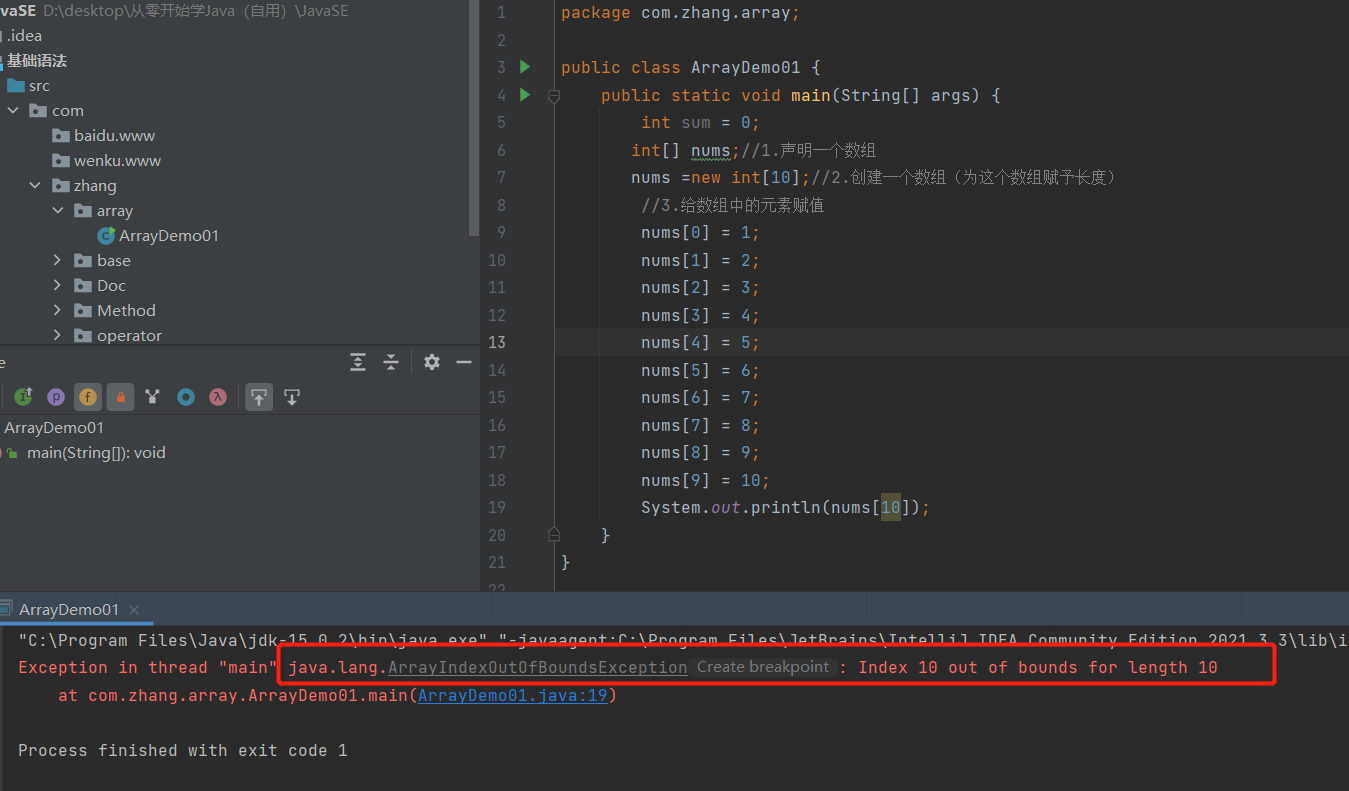The width and height of the screenshot is (1349, 791).
Task: Click line number 13 in the gutter
Action: (x=498, y=342)
